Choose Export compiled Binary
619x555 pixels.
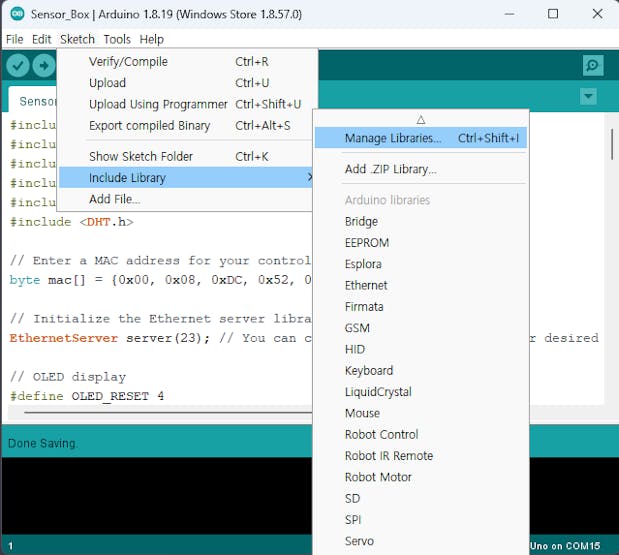pos(186,126)
